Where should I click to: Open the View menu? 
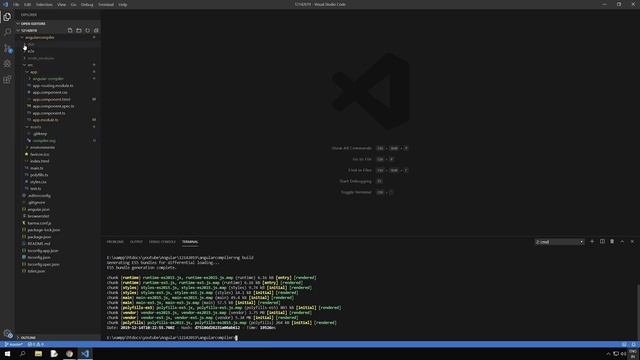[x=61, y=4]
